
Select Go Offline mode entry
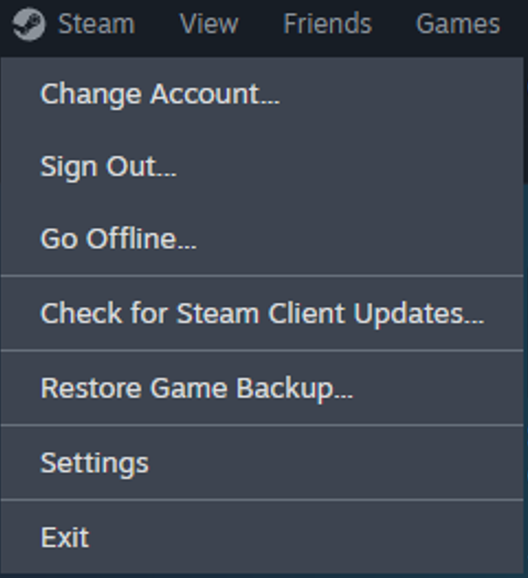pos(262,239)
